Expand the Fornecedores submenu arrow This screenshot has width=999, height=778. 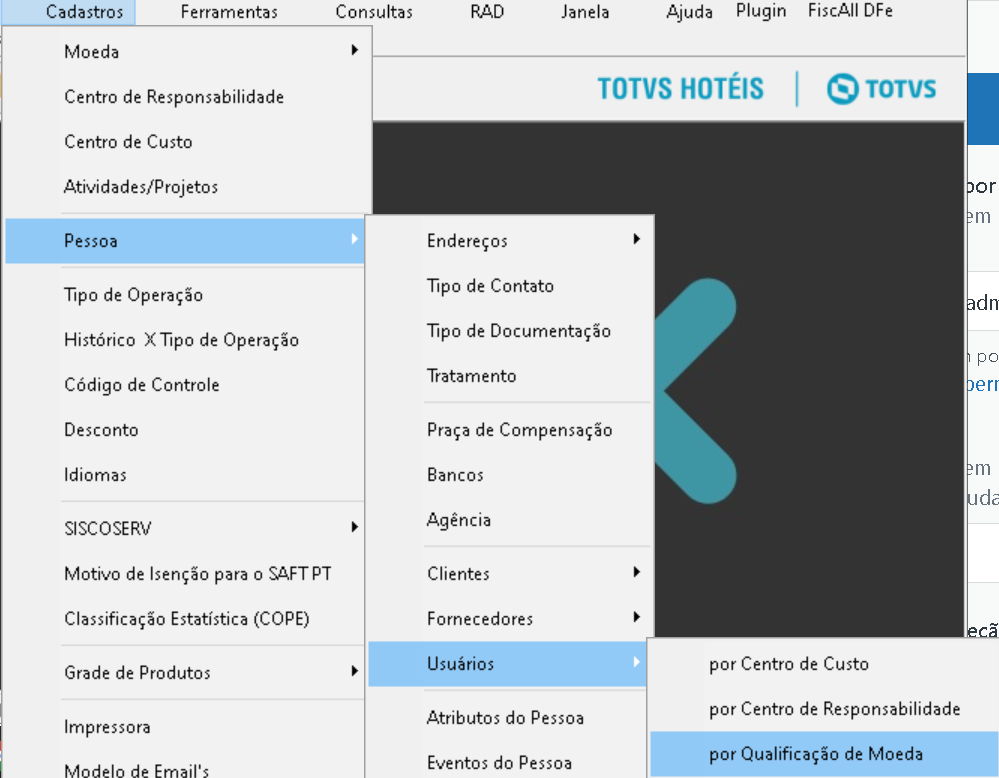[x=636, y=617]
